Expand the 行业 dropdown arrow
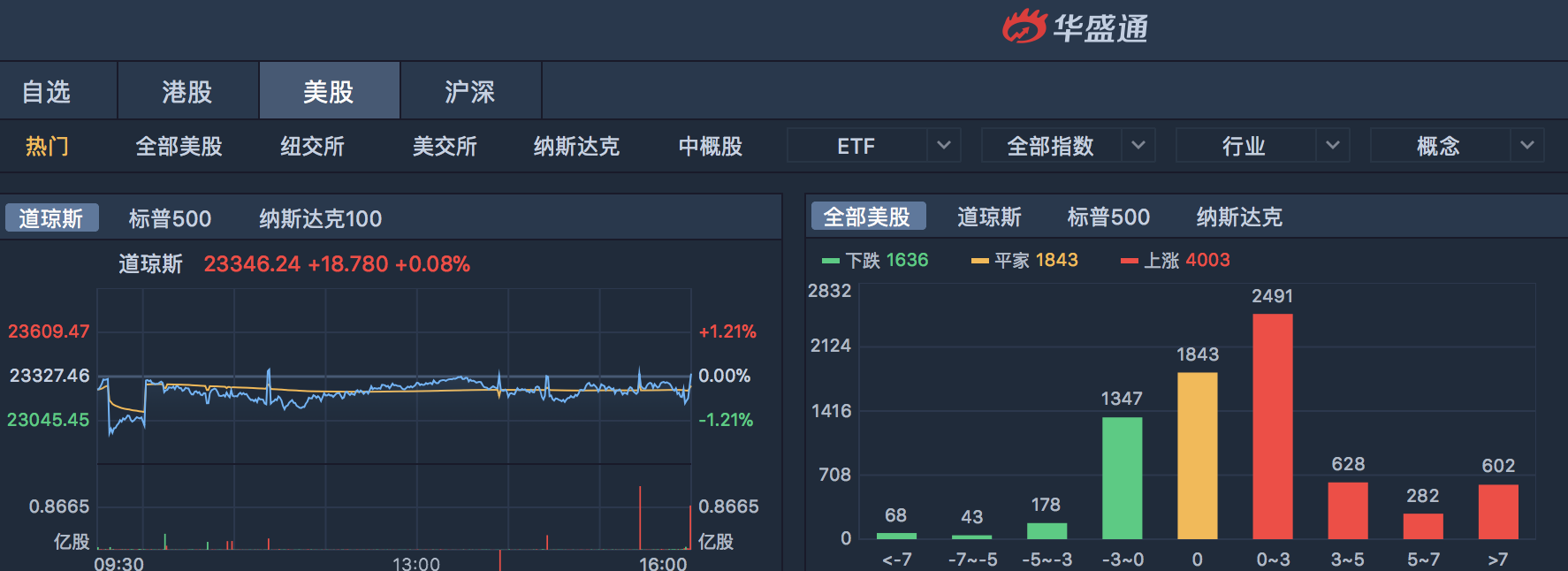 tap(1332, 145)
